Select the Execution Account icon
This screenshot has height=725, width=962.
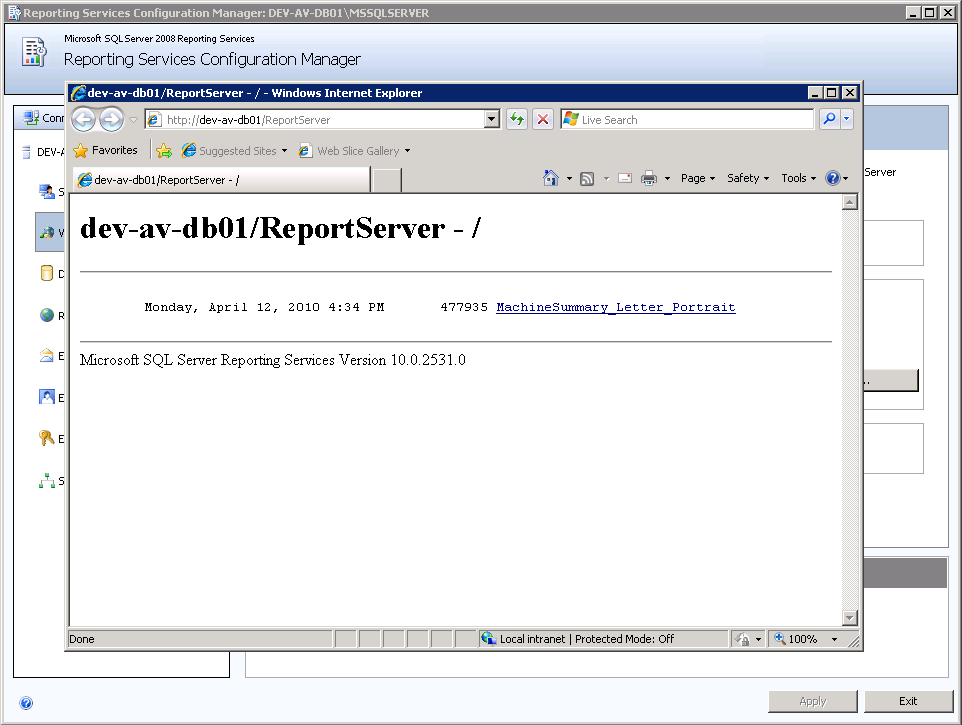point(48,396)
